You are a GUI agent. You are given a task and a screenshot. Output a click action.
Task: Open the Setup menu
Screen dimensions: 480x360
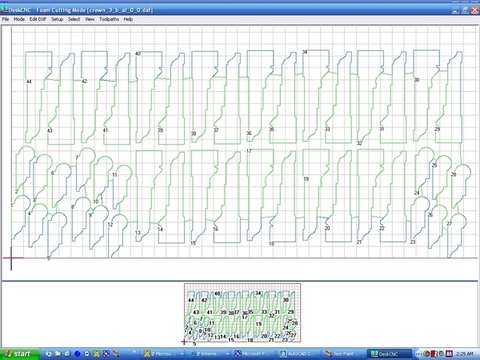coord(57,19)
